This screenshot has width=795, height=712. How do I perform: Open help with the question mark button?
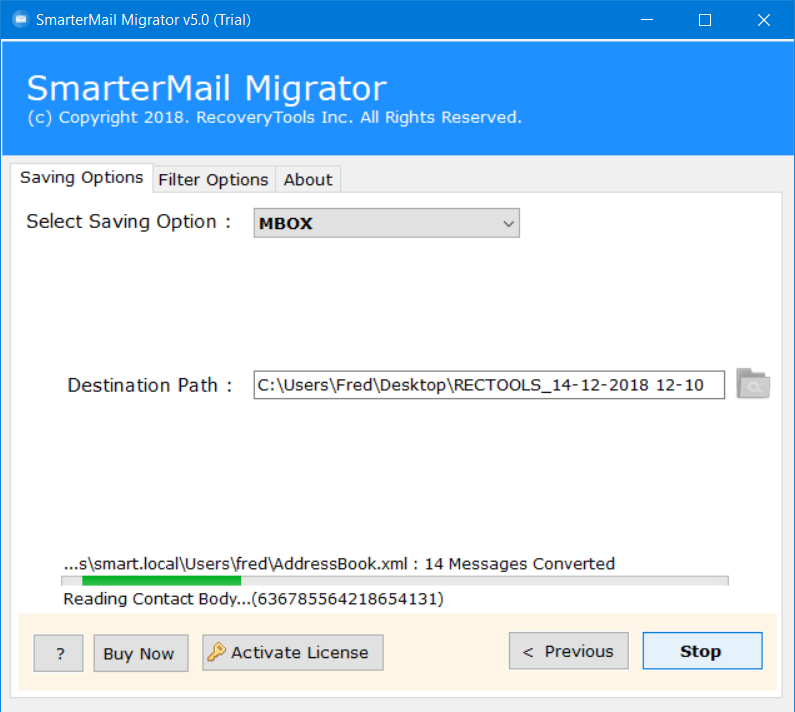[58, 653]
